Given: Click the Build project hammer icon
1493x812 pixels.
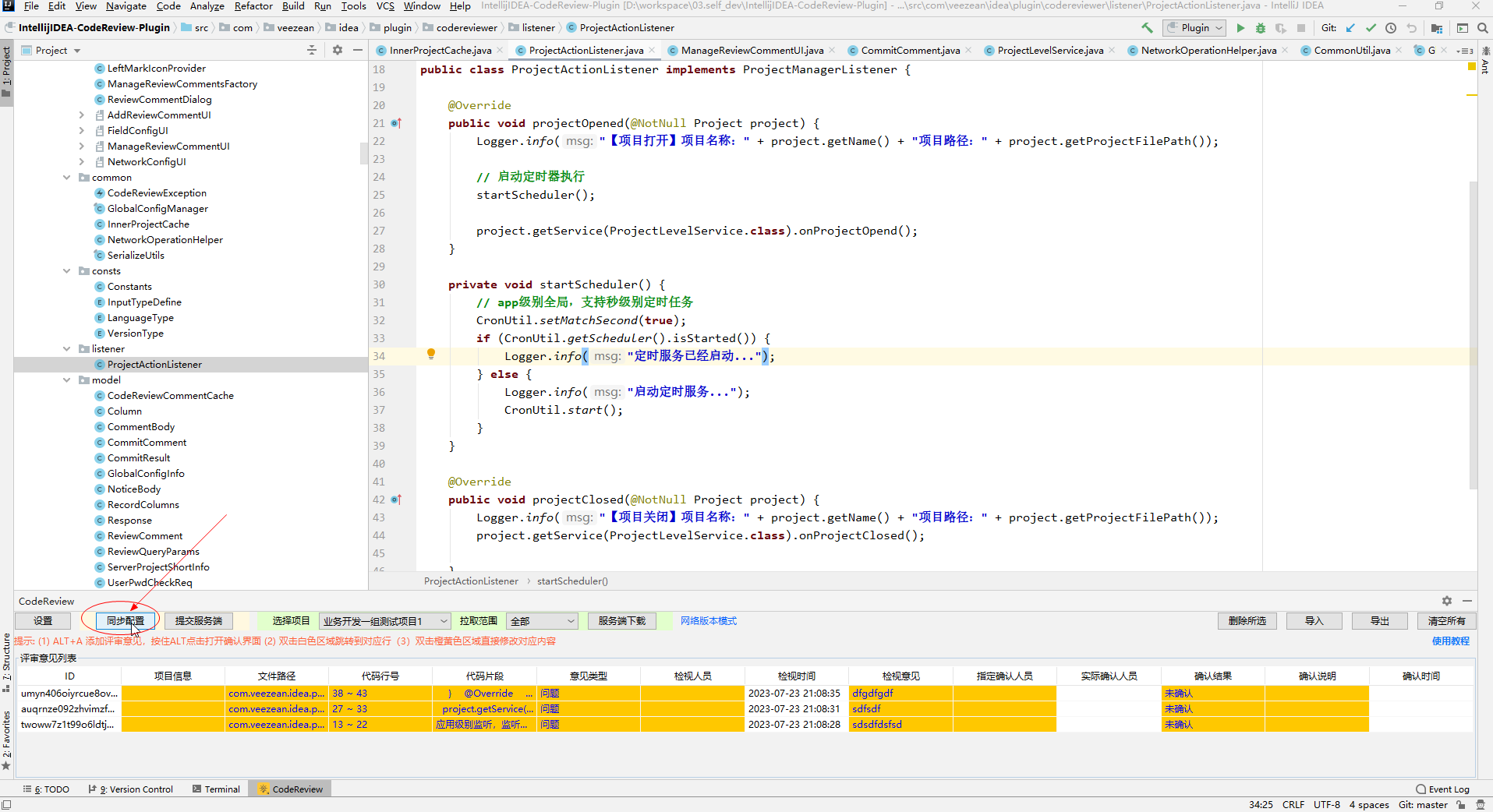Looking at the screenshot, I should point(1147,28).
